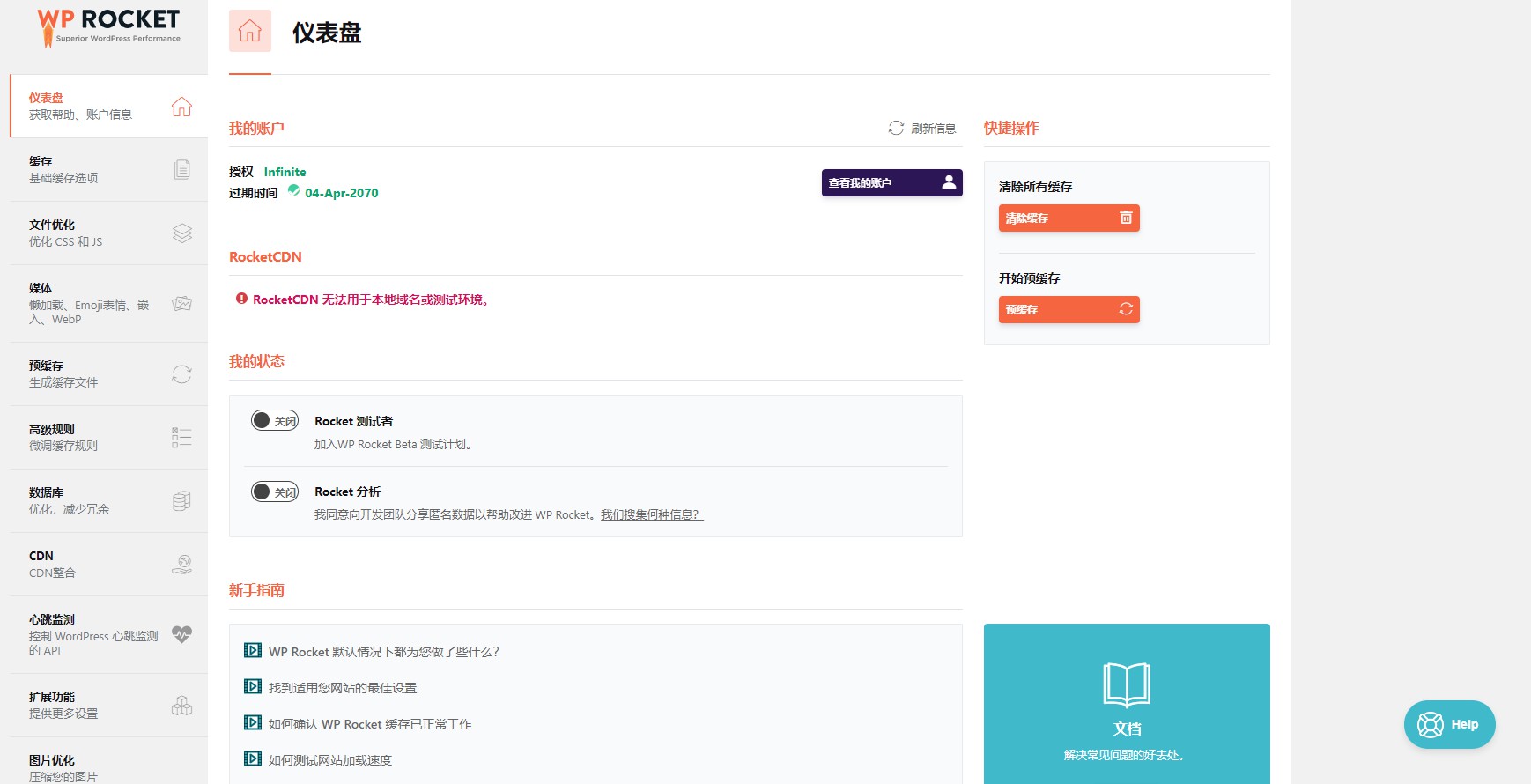Click the RocketCDN 无法用于本地域名 notice text
The image size is (1531, 784).
click(x=371, y=300)
